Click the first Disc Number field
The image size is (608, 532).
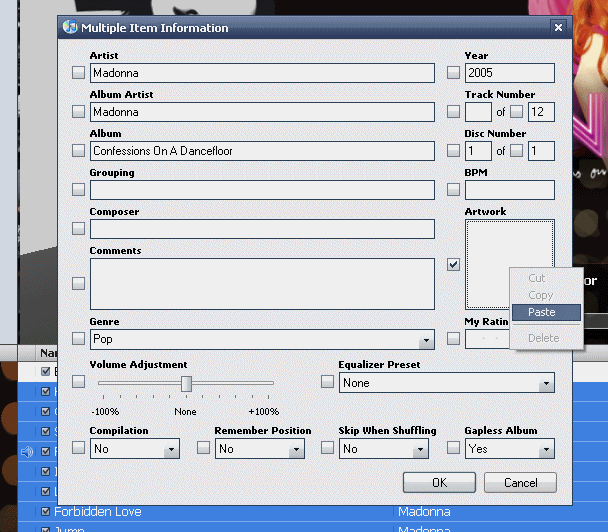[478, 151]
